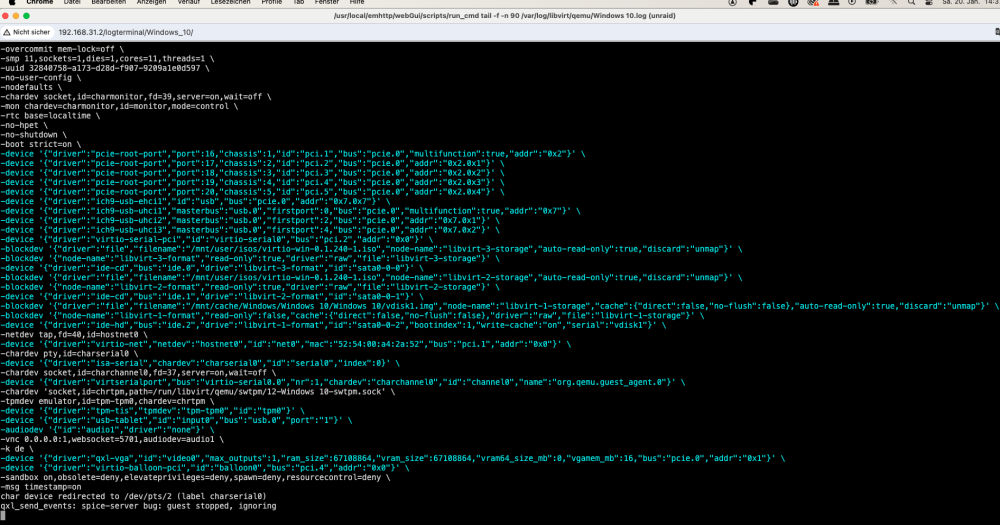The width and height of the screenshot is (1000, 525).
Task: Click the 'isa-serial' device line
Action: point(200,364)
